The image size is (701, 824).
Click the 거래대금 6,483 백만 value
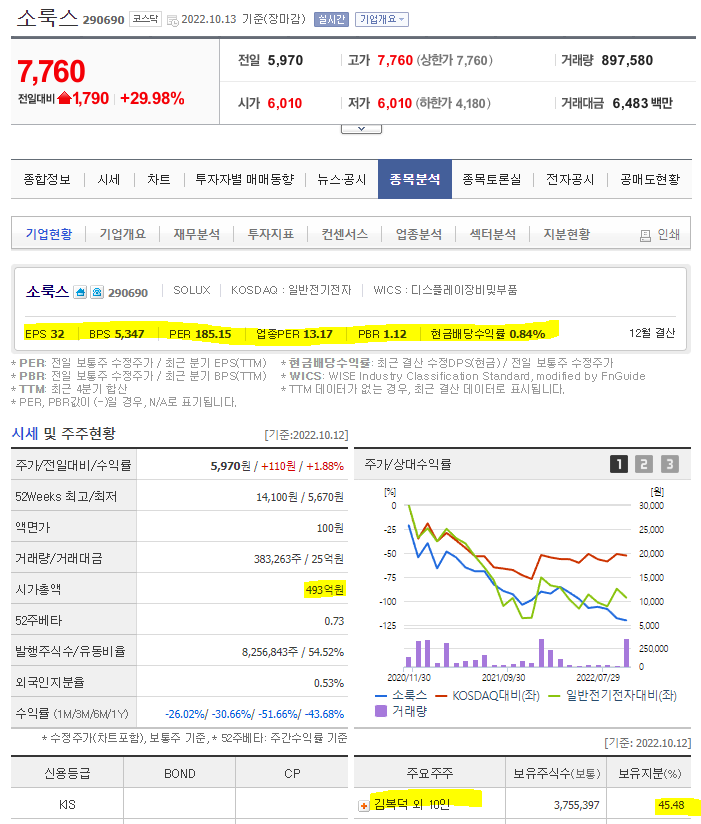coord(642,103)
